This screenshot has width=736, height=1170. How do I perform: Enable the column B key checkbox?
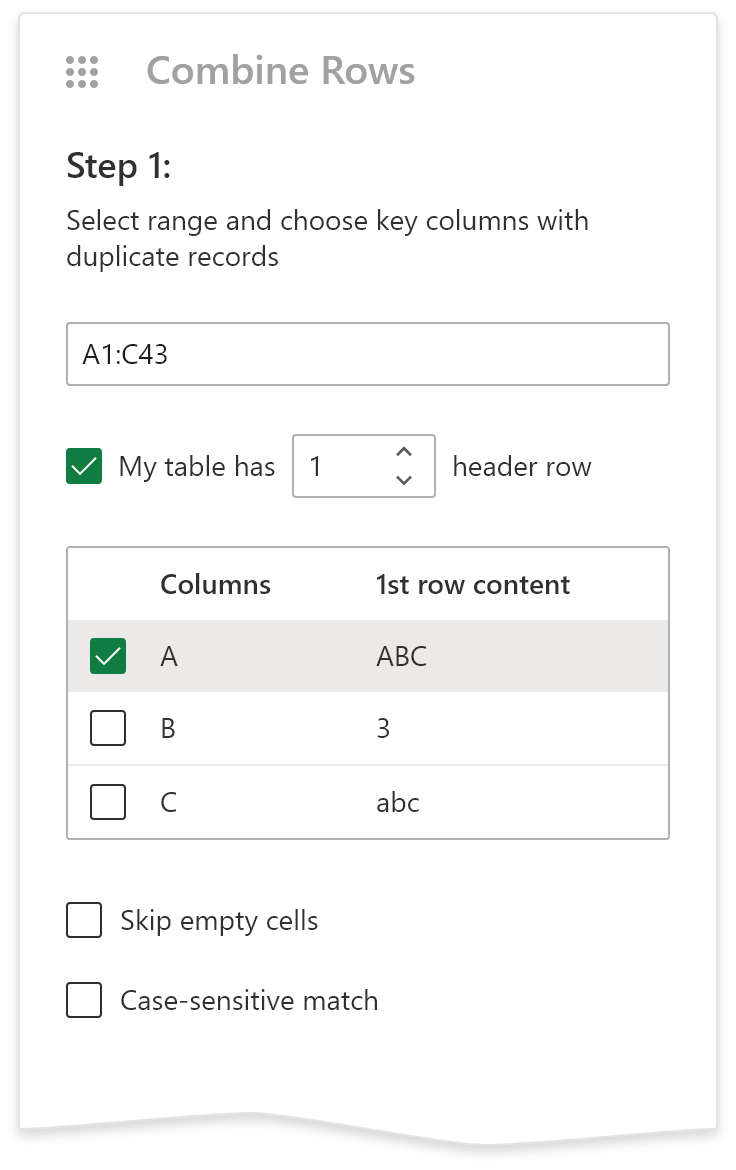pyautogui.click(x=107, y=729)
